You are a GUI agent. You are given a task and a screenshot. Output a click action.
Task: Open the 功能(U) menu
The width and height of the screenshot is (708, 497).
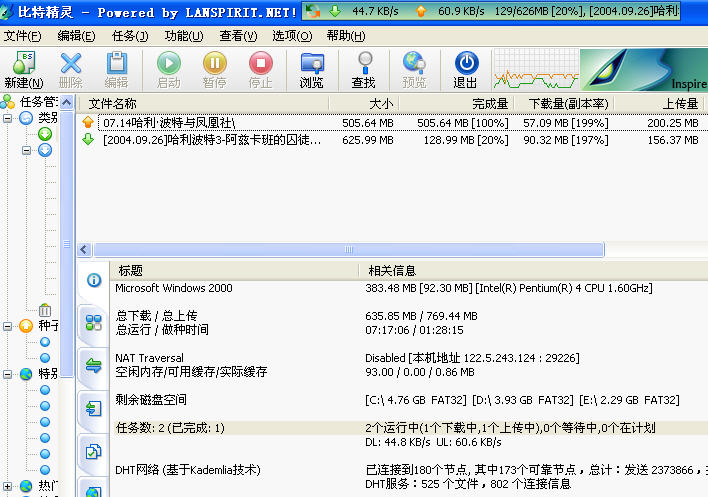click(x=184, y=36)
